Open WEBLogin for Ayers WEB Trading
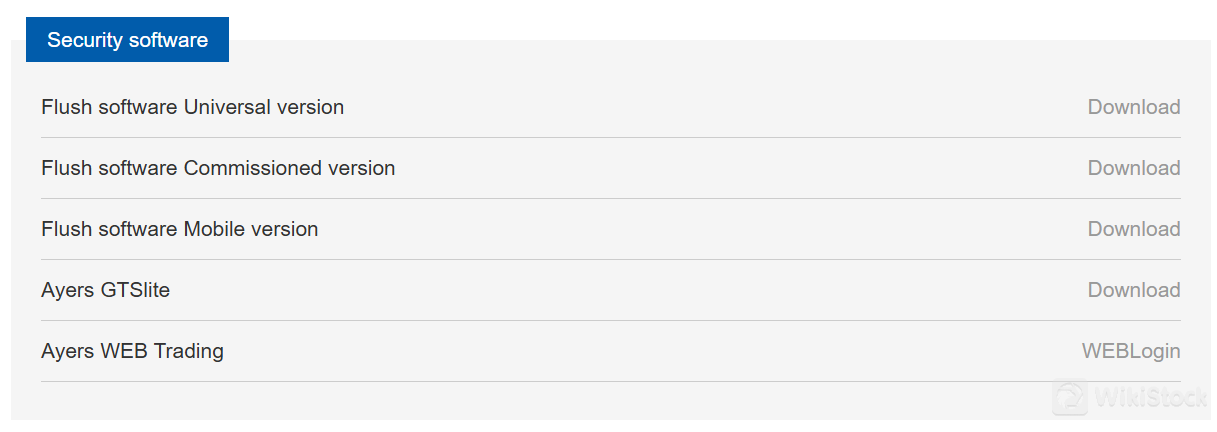Image resolution: width=1217 pixels, height=432 pixels. (1131, 351)
